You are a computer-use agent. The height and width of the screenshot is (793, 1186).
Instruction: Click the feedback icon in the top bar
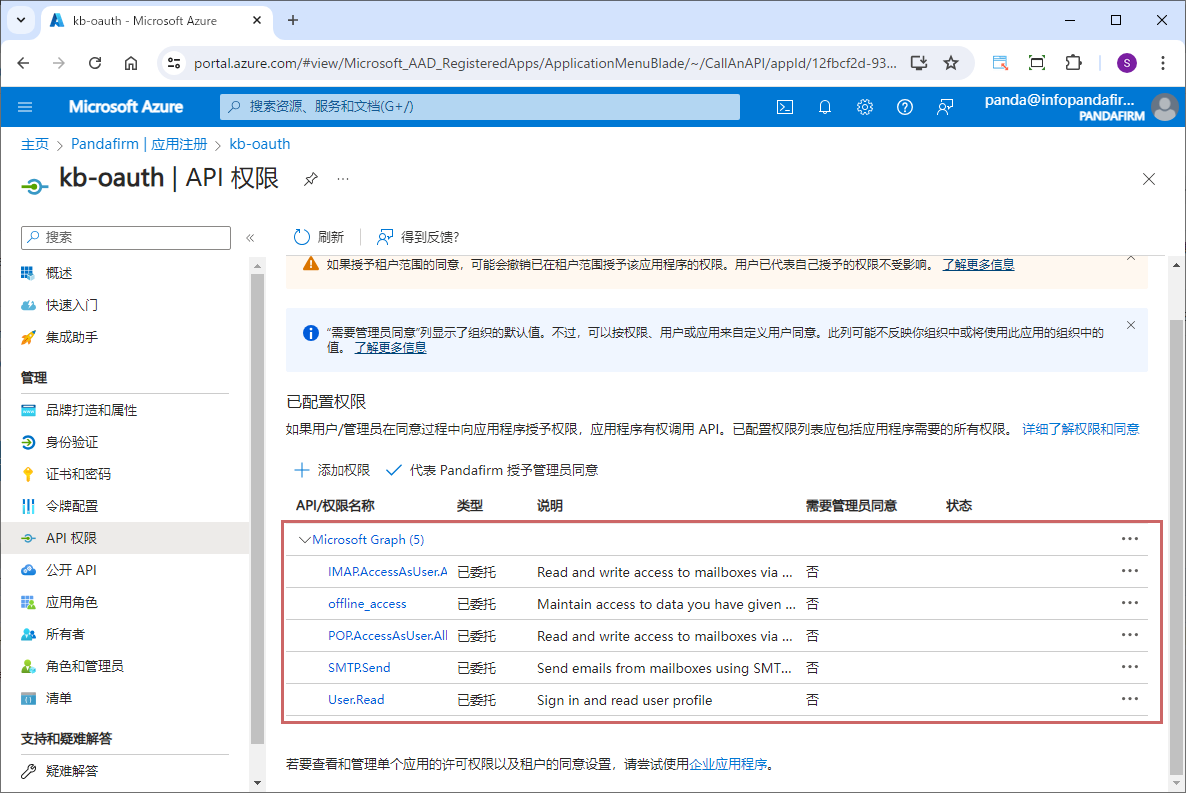[945, 107]
